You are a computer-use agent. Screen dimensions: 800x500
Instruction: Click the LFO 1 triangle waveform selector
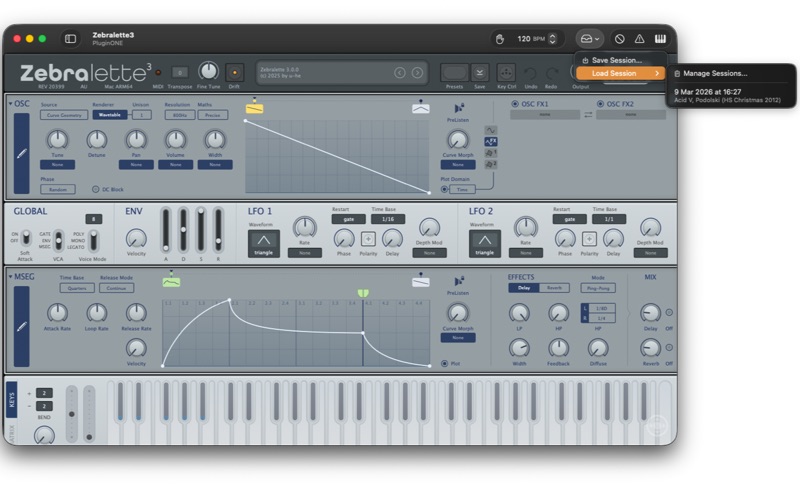pyautogui.click(x=264, y=243)
